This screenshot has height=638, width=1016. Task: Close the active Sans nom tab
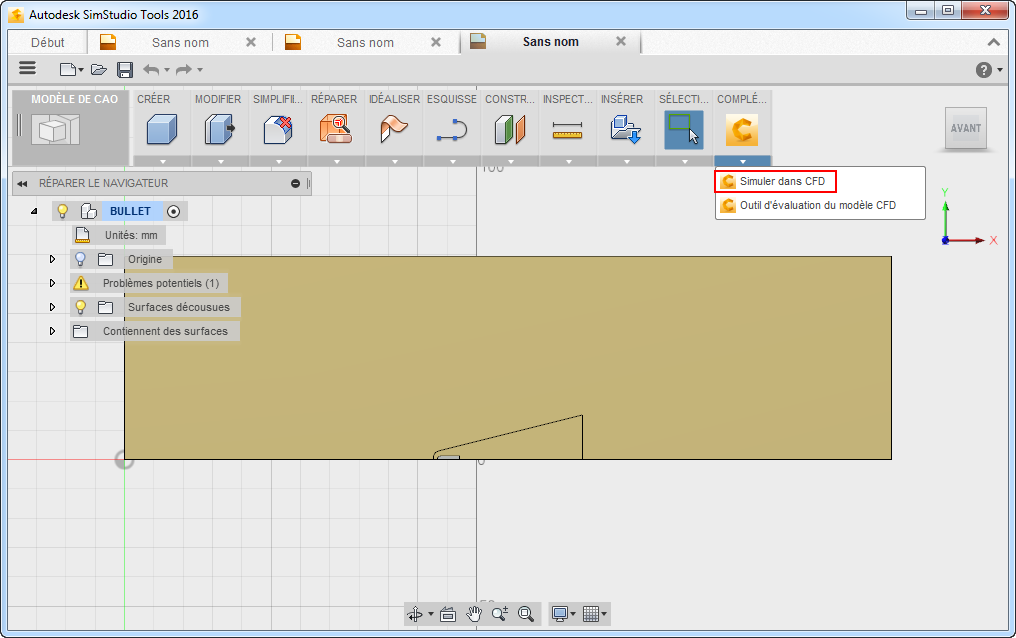pos(621,41)
